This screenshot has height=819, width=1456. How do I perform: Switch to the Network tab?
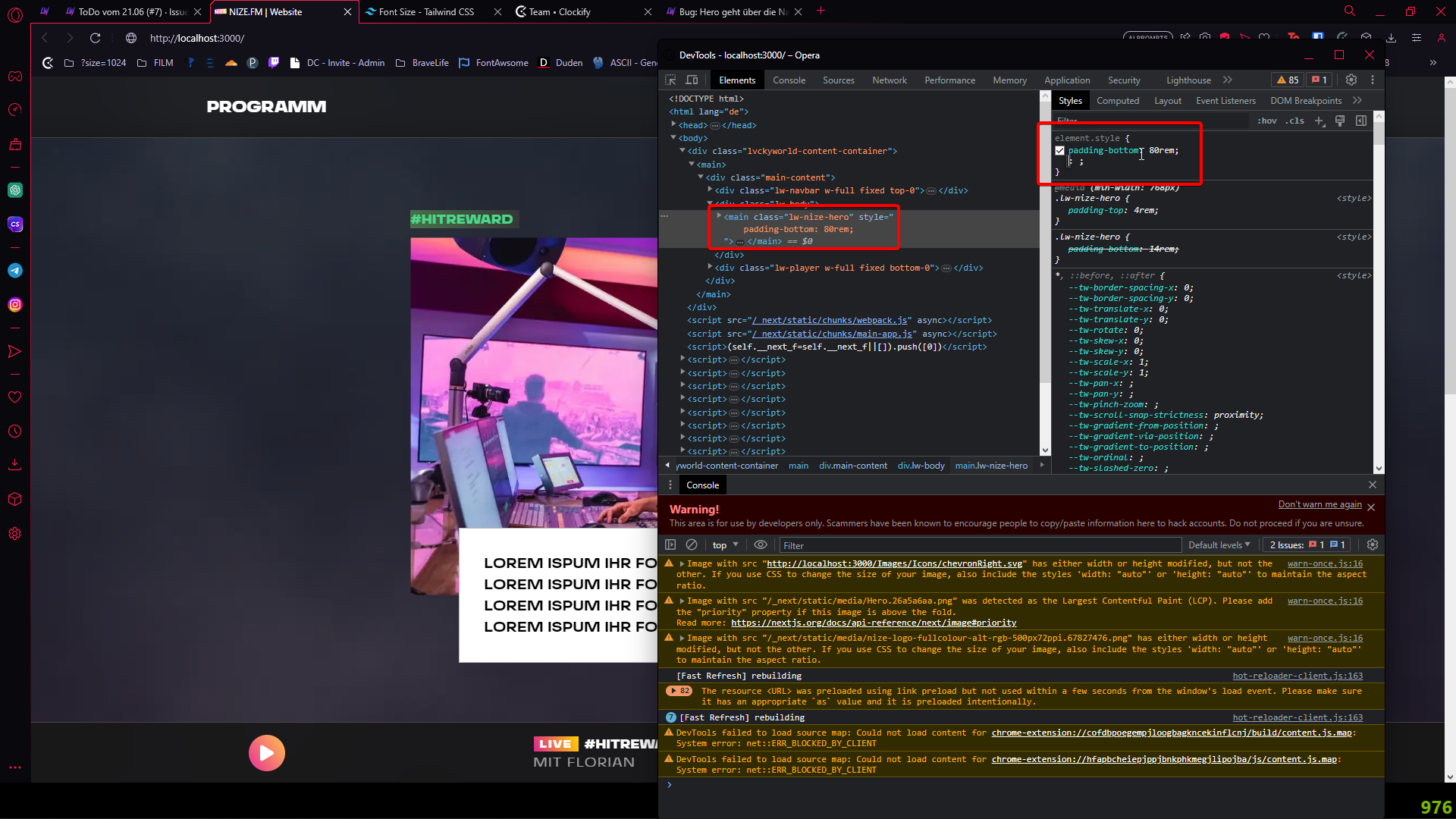coord(889,80)
